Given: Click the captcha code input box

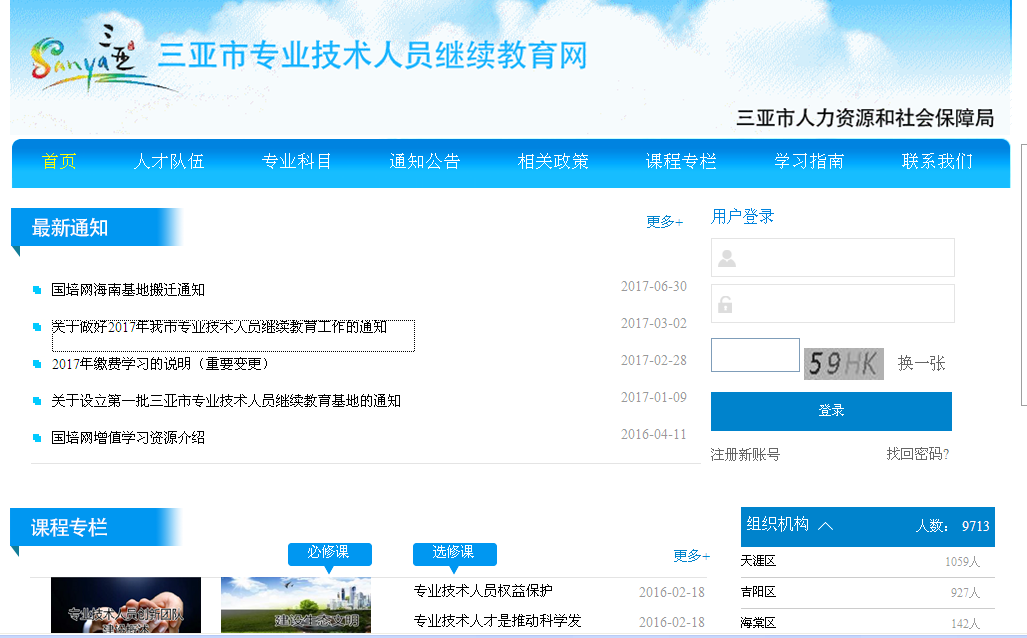Looking at the screenshot, I should pyautogui.click(x=755, y=356).
